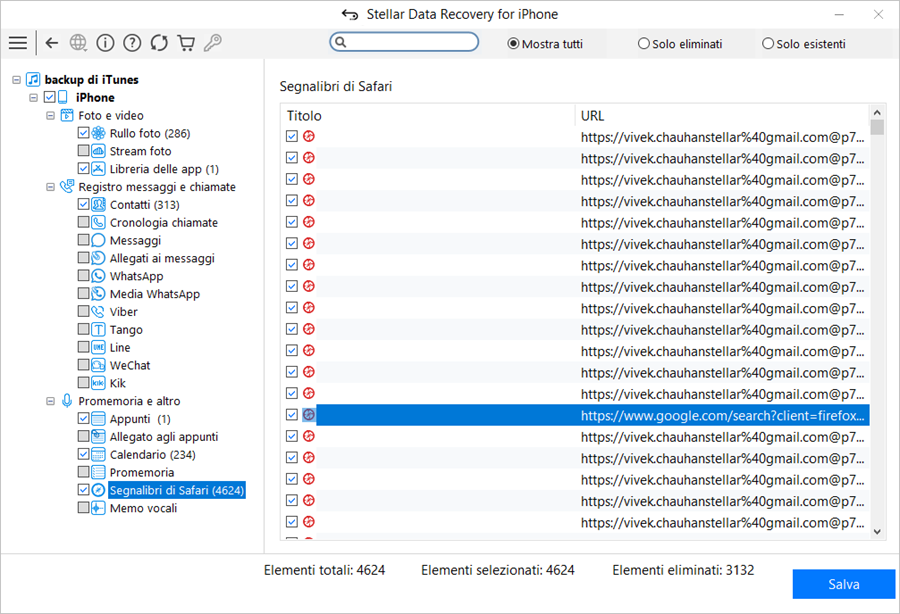Viewport: 900px width, 614px height.
Task: Uncheck the Rullo foto checkbox
Action: (83, 133)
